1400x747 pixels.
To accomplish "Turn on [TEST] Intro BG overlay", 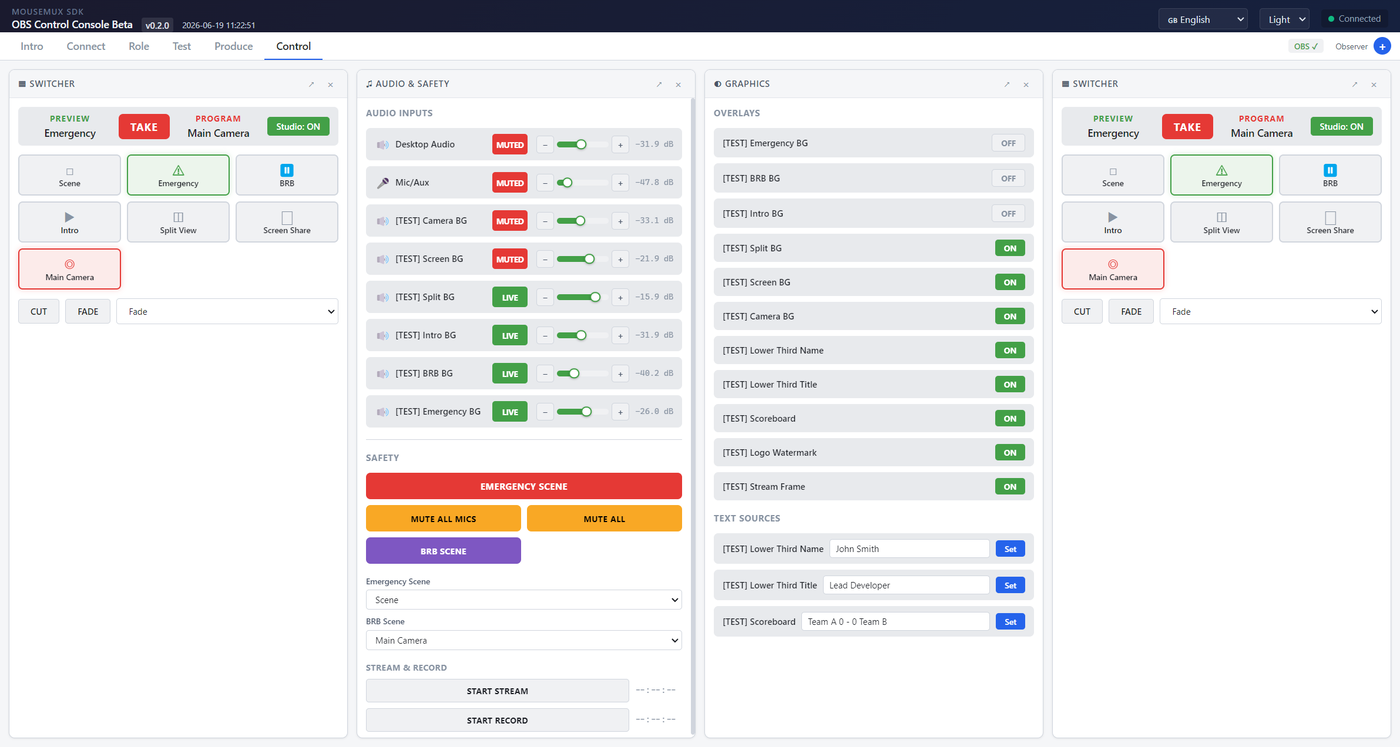I will 1008,213.
